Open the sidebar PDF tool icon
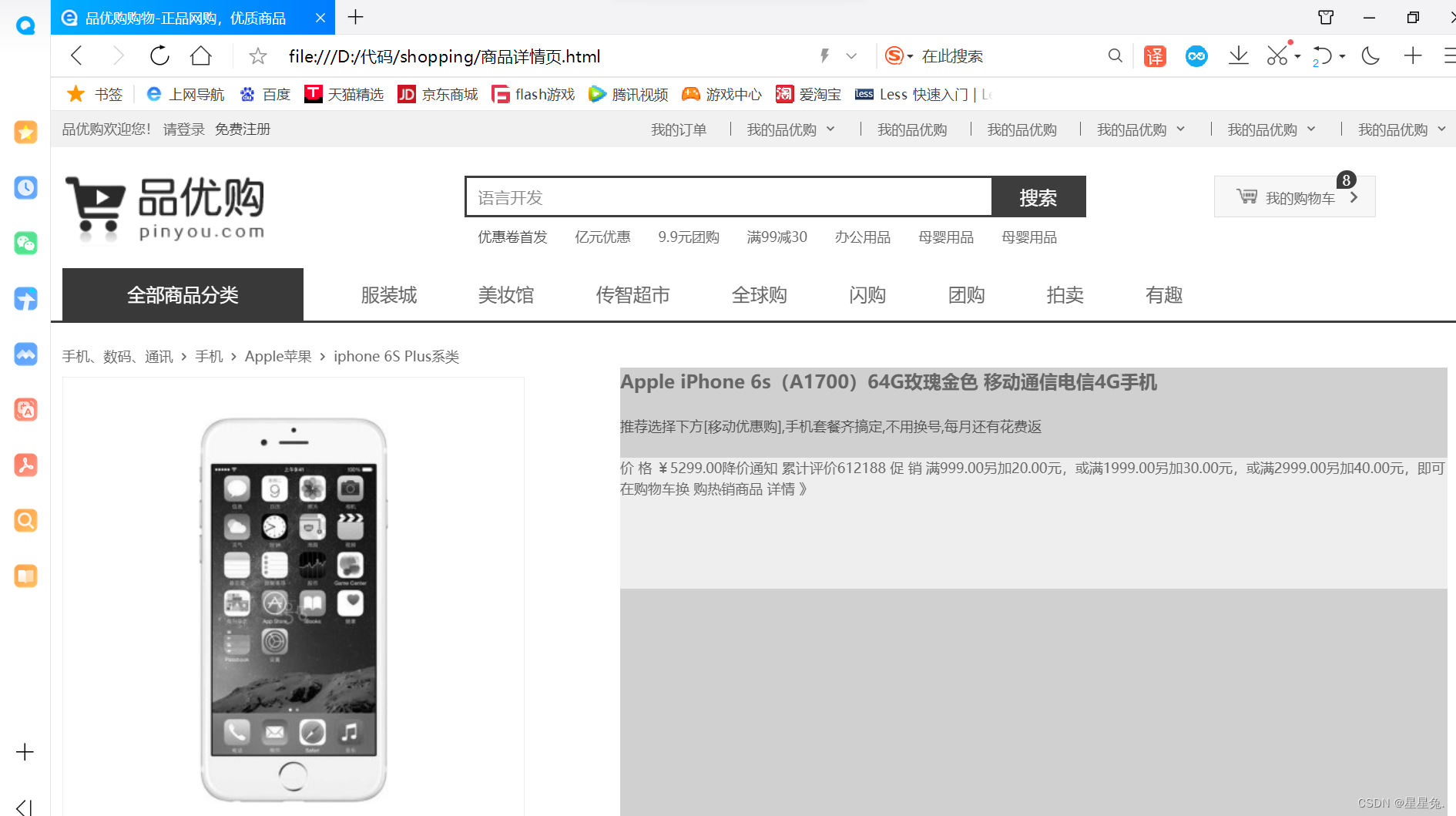The height and width of the screenshot is (816, 1456). [x=25, y=465]
